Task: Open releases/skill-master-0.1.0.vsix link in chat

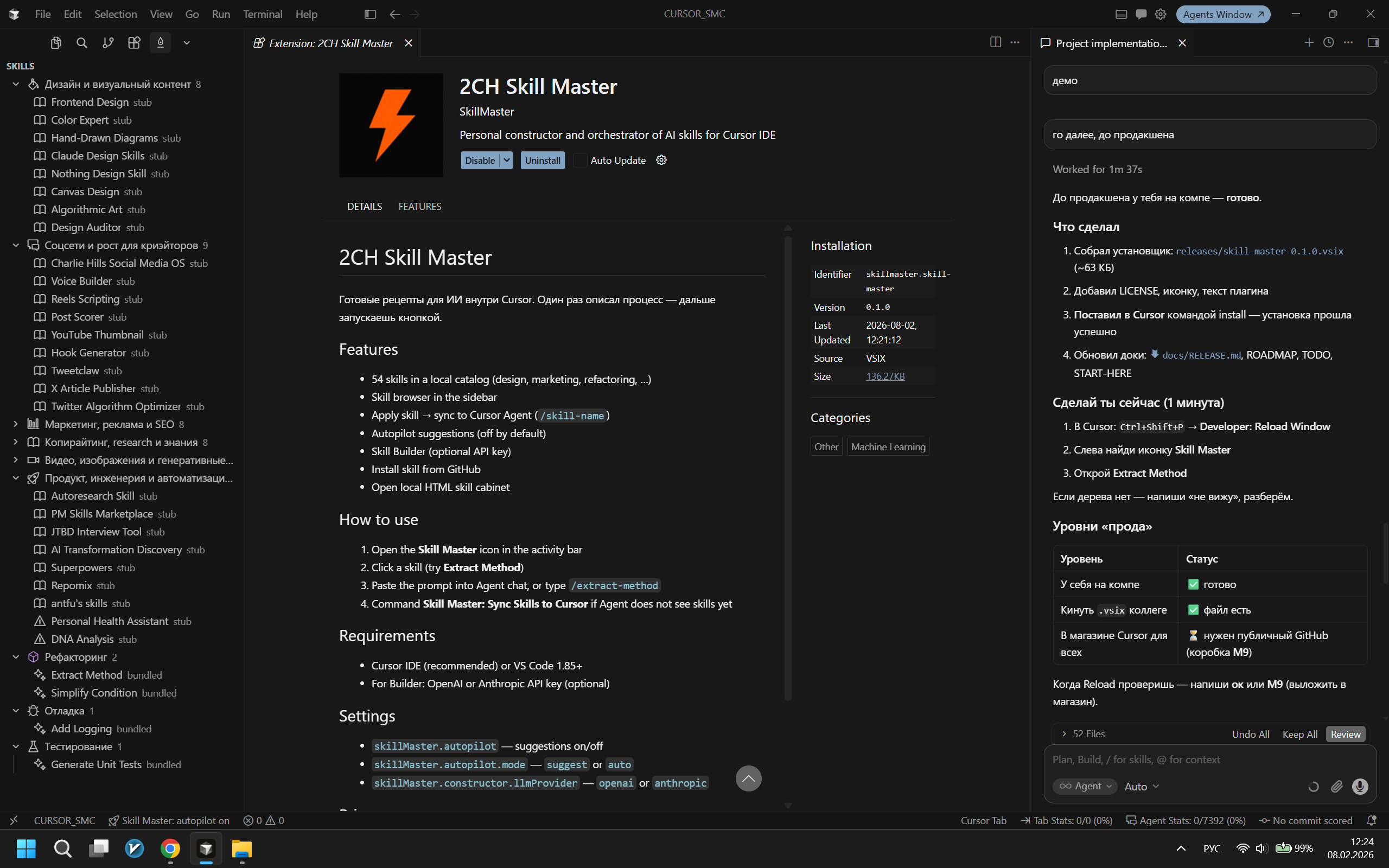Action: point(1259,251)
